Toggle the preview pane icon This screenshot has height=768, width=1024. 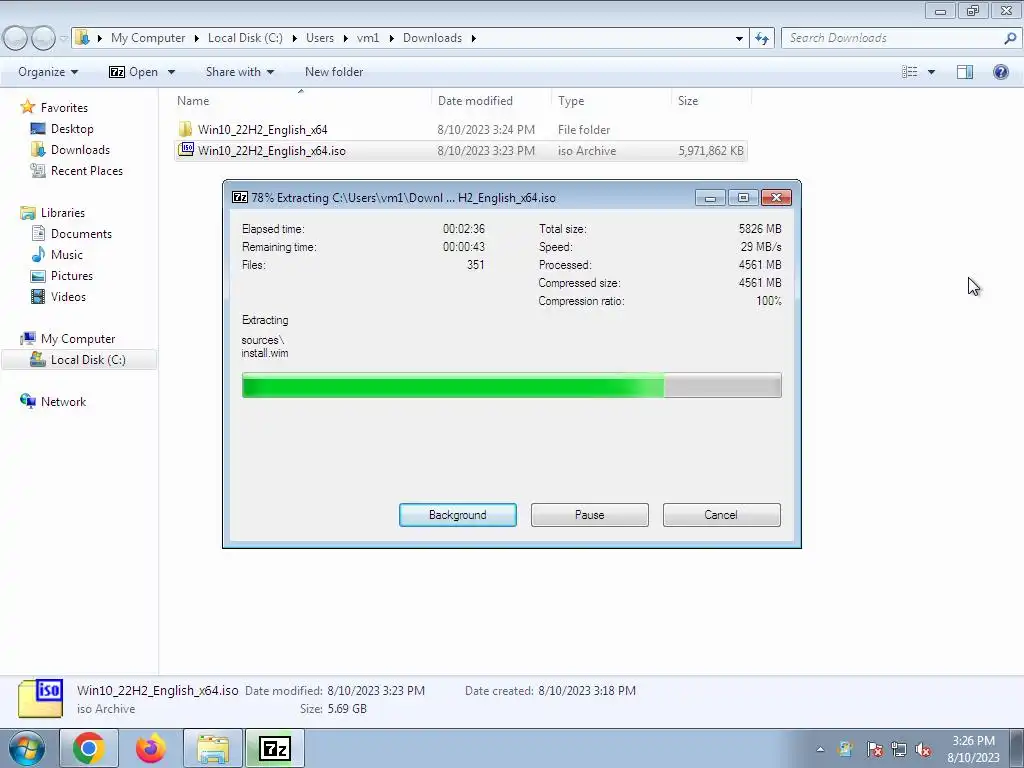click(x=965, y=72)
